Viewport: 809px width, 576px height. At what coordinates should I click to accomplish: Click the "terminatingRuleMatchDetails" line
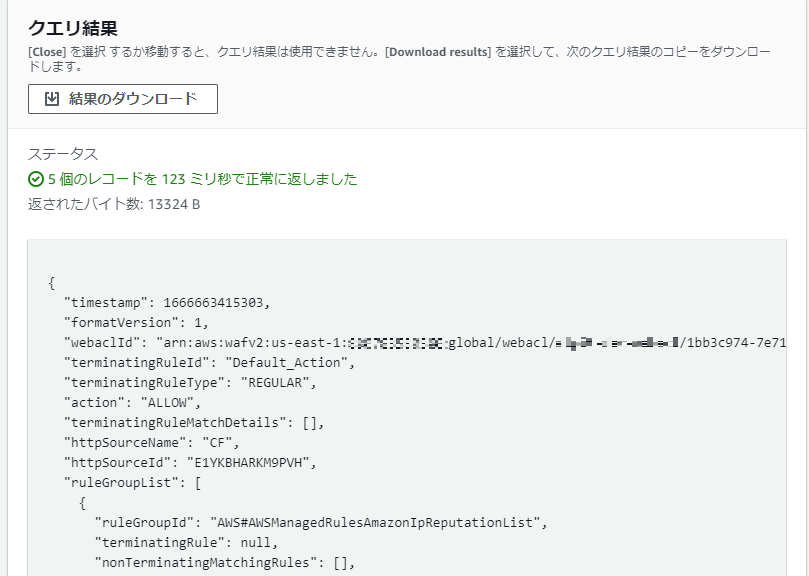pyautogui.click(x=194, y=422)
